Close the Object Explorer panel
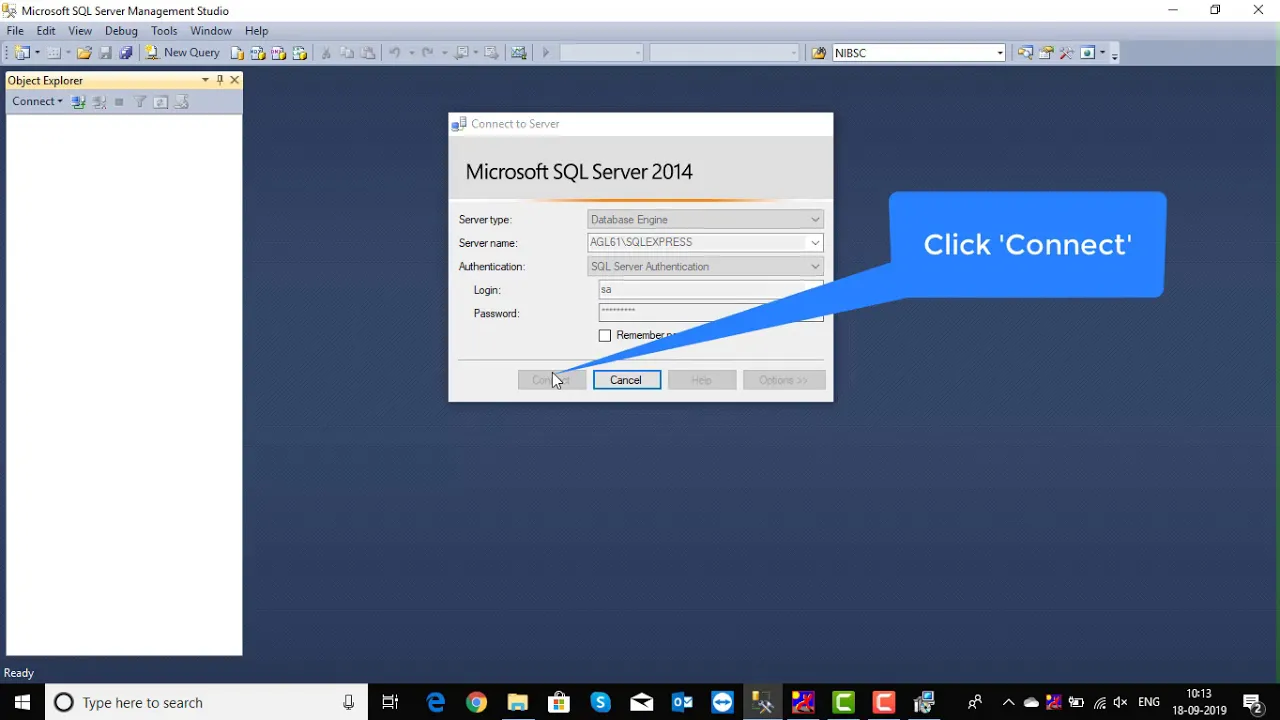This screenshot has width=1280, height=720. point(235,80)
